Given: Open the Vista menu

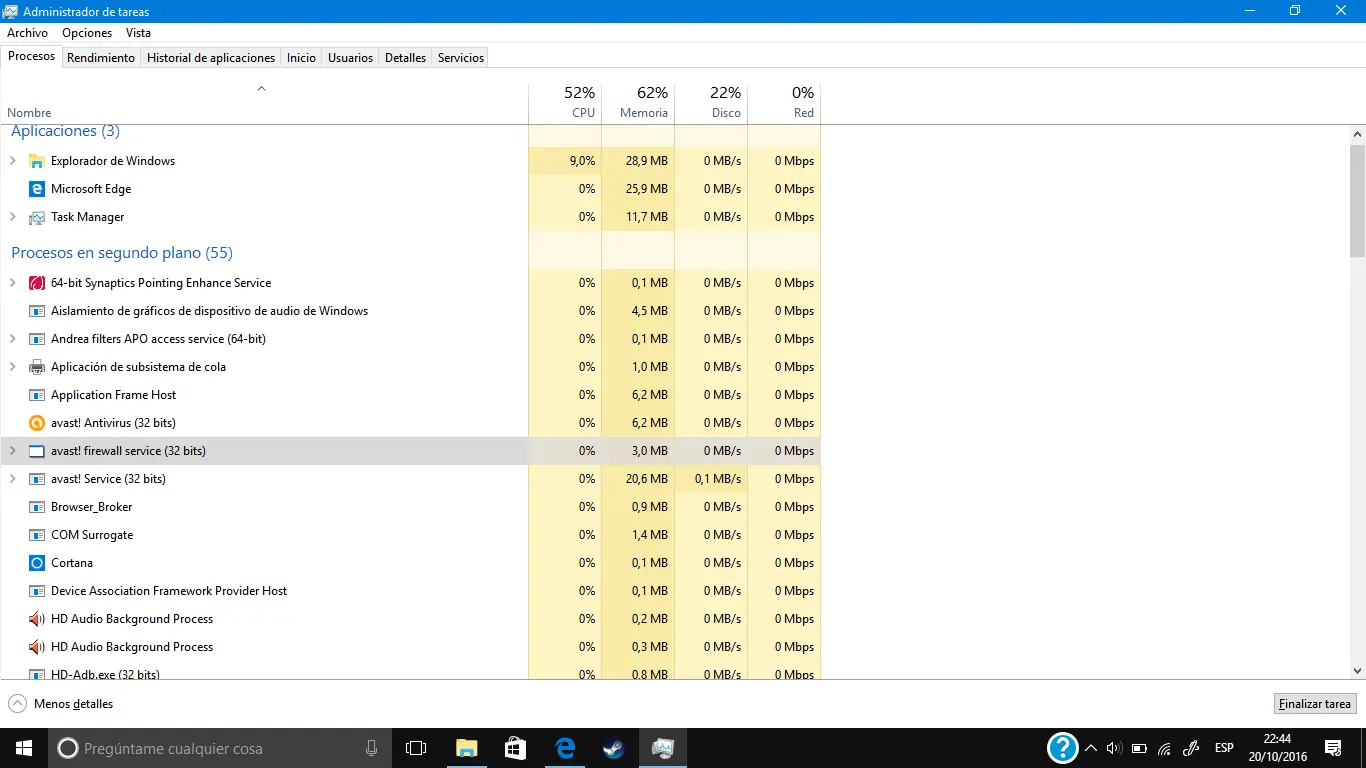Looking at the screenshot, I should (138, 33).
